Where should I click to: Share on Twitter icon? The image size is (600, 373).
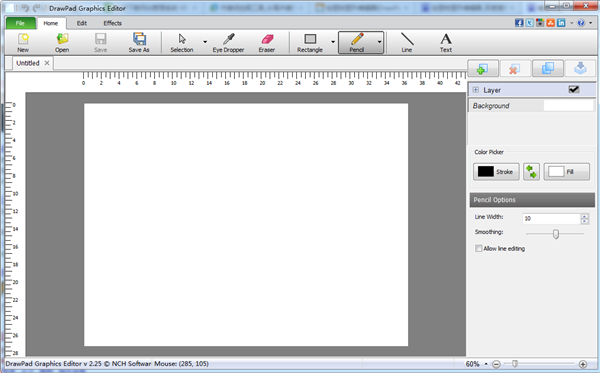(x=530, y=23)
